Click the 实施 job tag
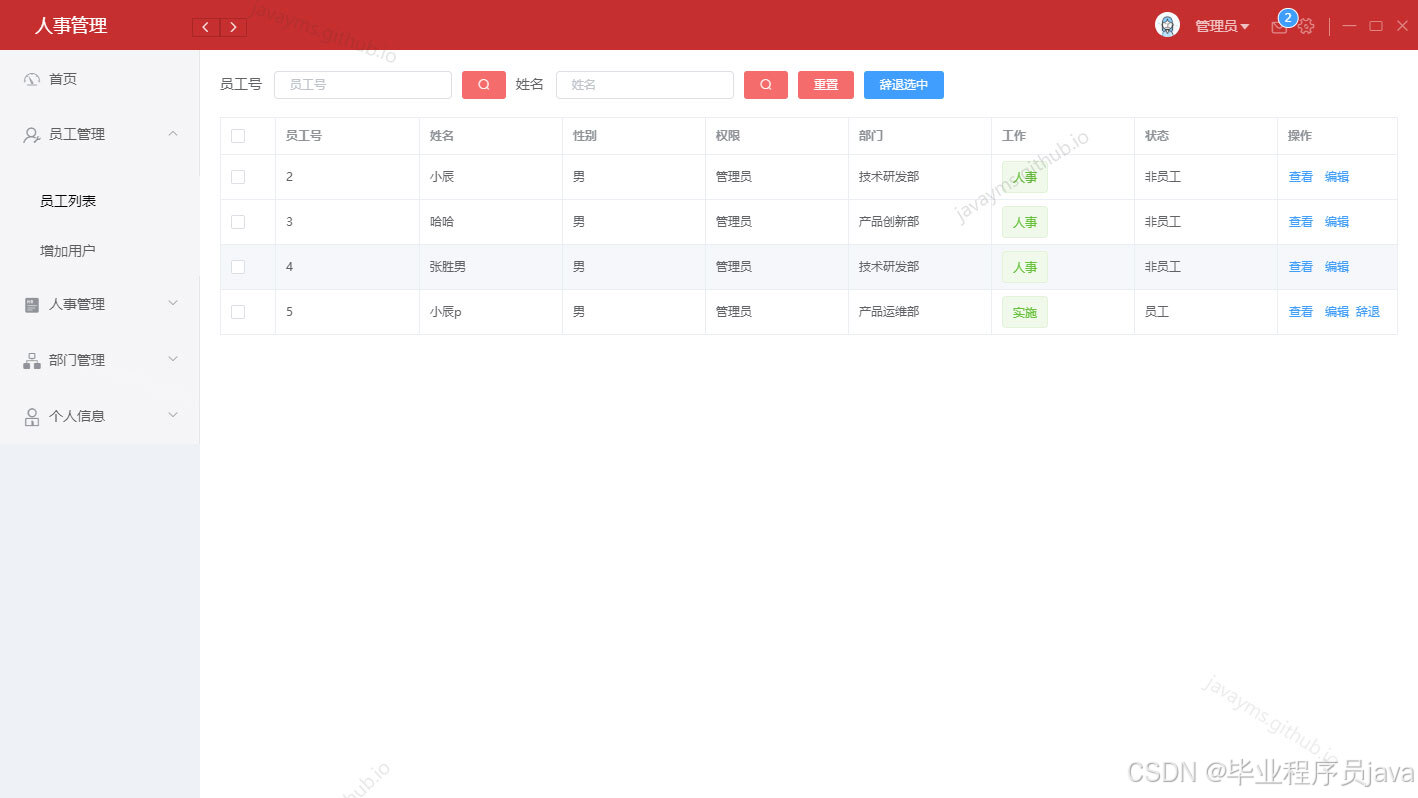The image size is (1418, 798). pos(1025,313)
